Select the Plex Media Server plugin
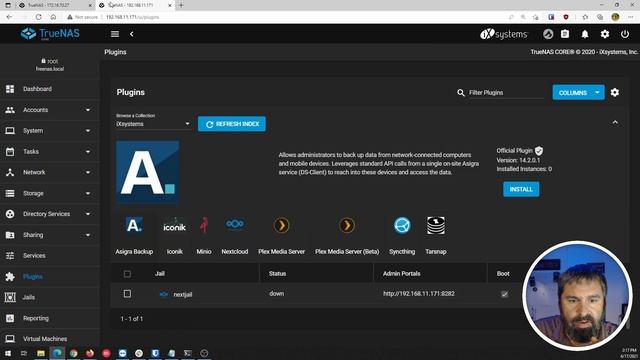This screenshot has height=360, width=640. [x=281, y=225]
